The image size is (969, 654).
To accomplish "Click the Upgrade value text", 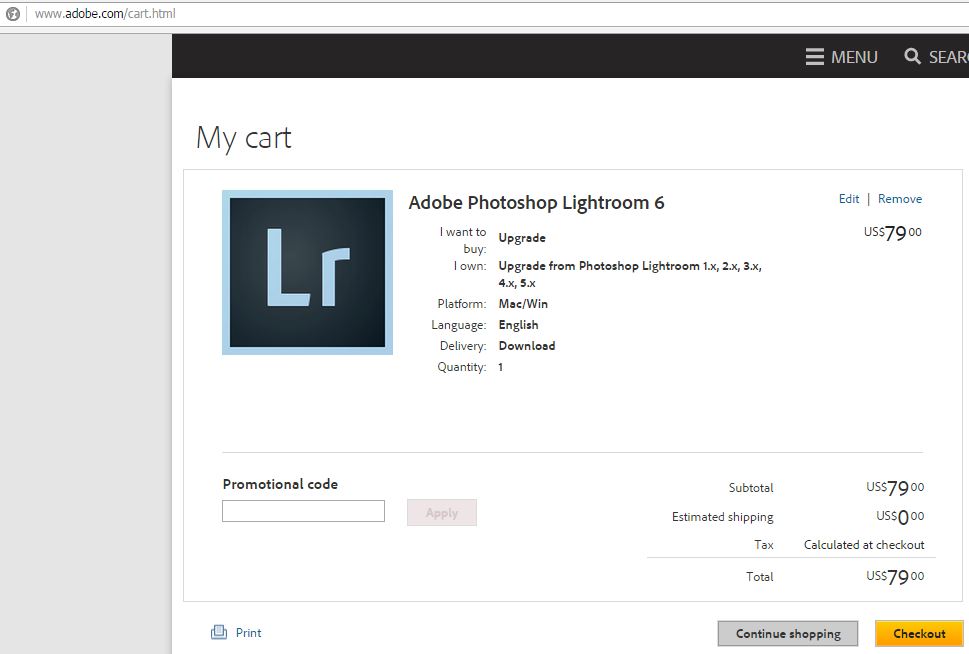I will pos(522,238).
